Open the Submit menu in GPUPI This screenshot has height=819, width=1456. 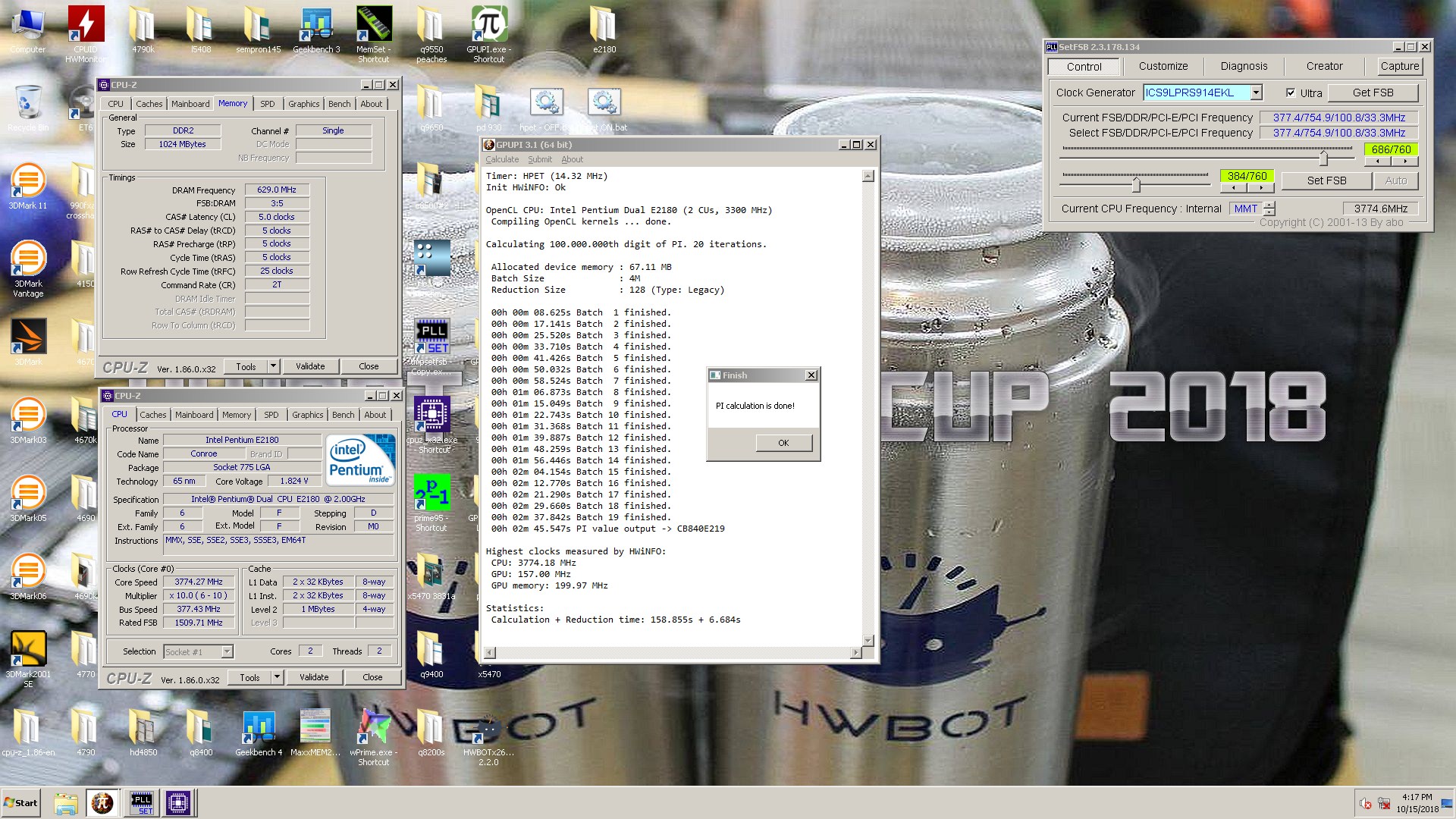[540, 159]
